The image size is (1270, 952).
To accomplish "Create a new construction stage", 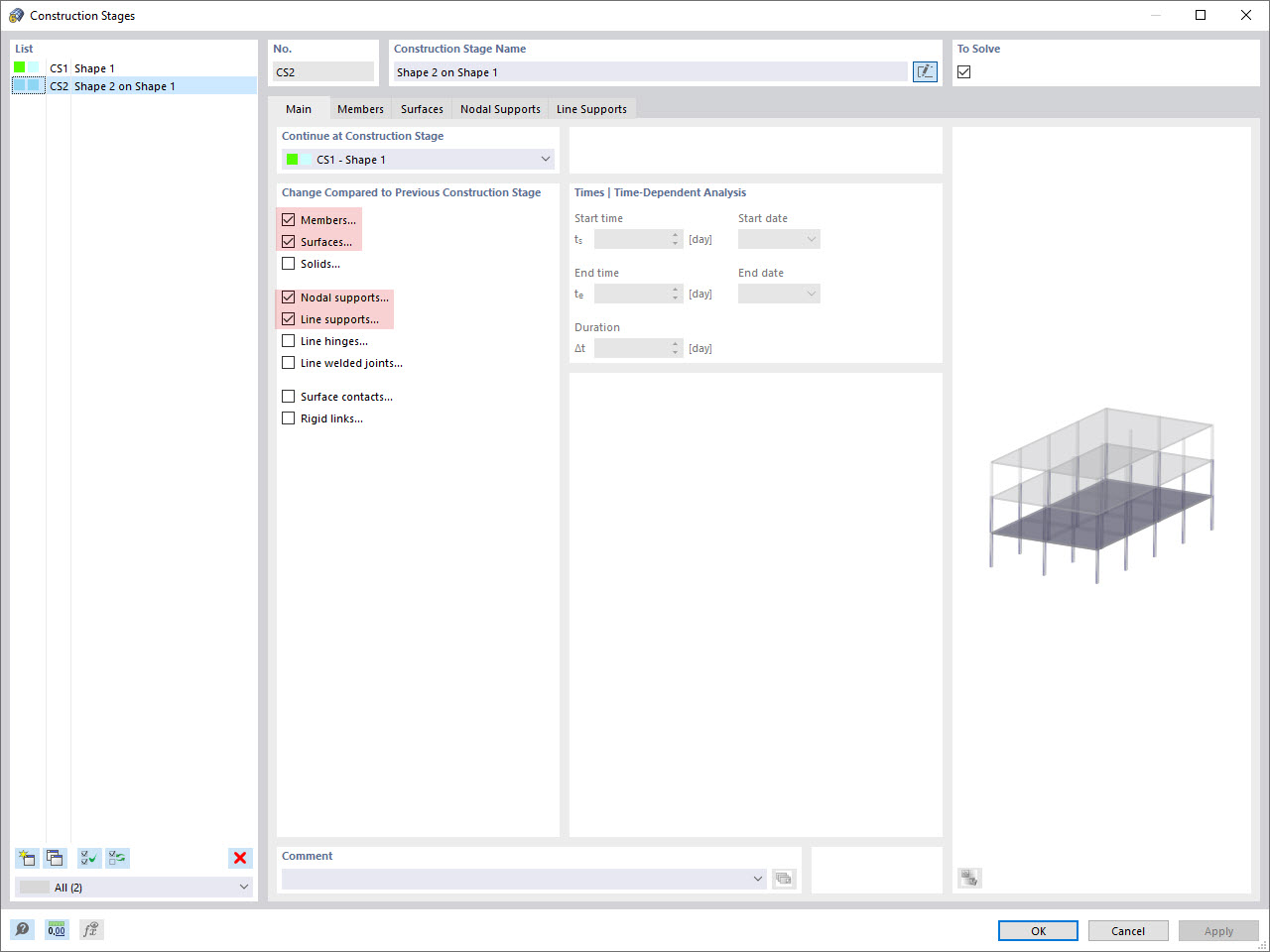I will tap(27, 858).
